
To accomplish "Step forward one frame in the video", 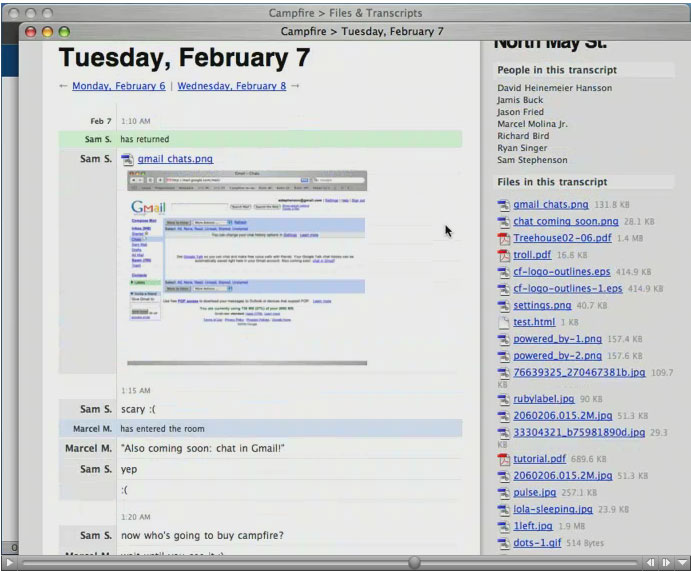I will (x=664, y=563).
